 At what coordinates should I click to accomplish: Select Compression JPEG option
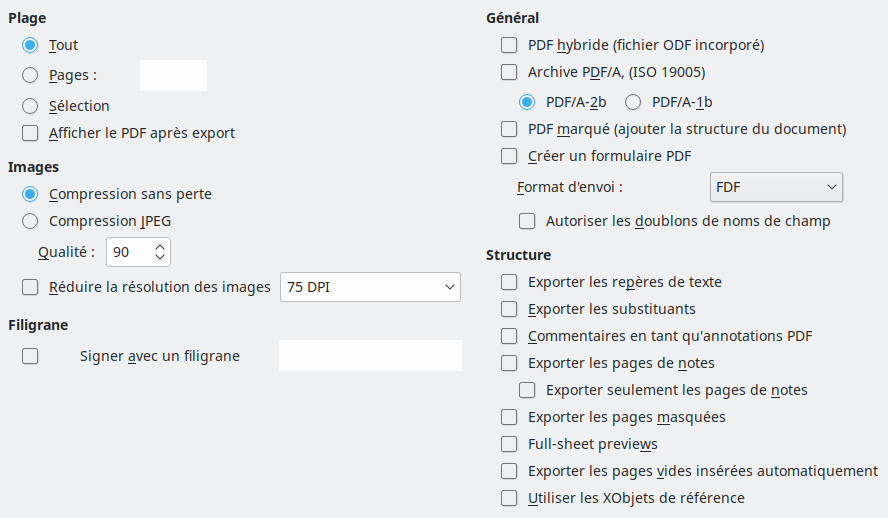(x=30, y=221)
